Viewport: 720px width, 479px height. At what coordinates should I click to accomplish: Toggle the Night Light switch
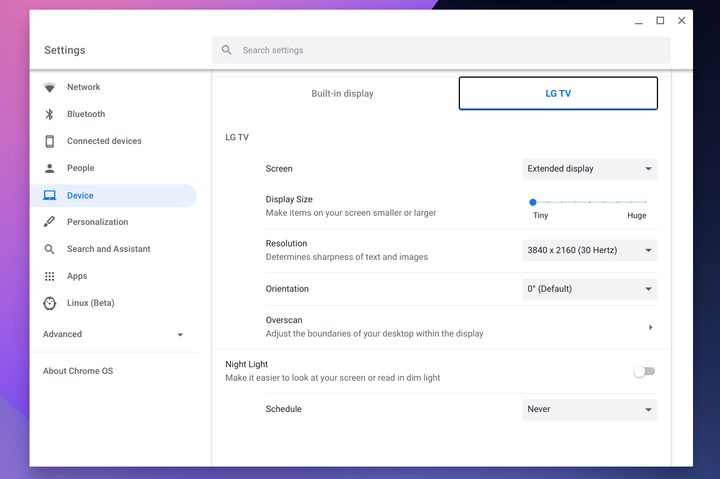tap(644, 371)
